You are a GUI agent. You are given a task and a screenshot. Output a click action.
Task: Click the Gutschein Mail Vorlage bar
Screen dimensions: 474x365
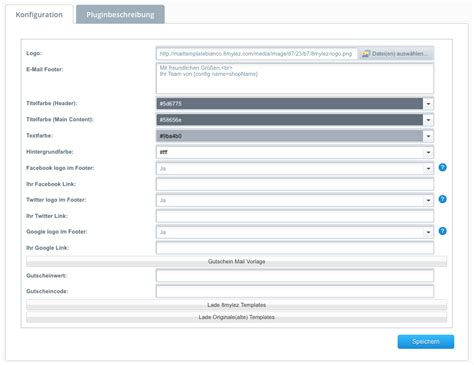tap(237, 261)
